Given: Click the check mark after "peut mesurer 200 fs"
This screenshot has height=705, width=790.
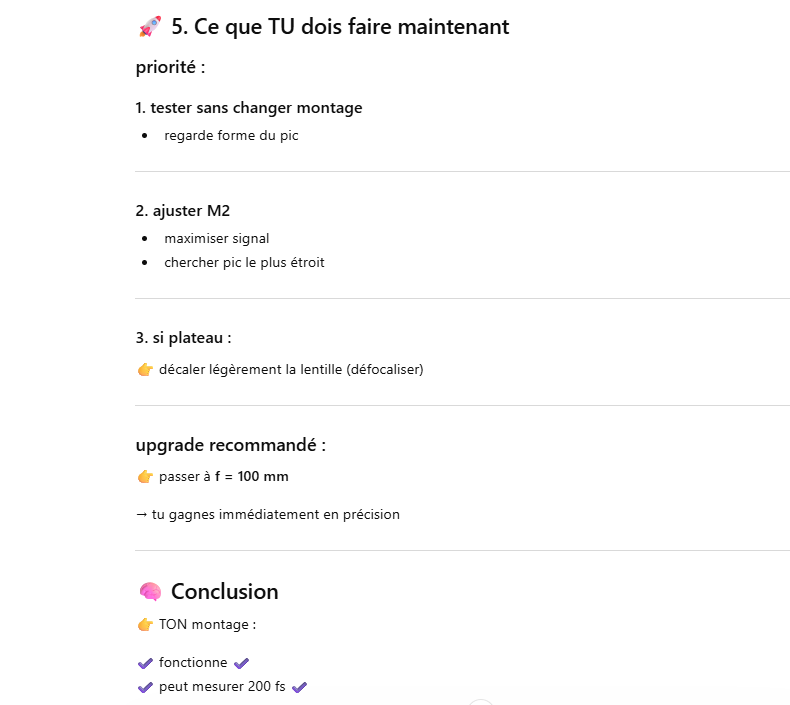Looking at the screenshot, I should pyautogui.click(x=299, y=687).
